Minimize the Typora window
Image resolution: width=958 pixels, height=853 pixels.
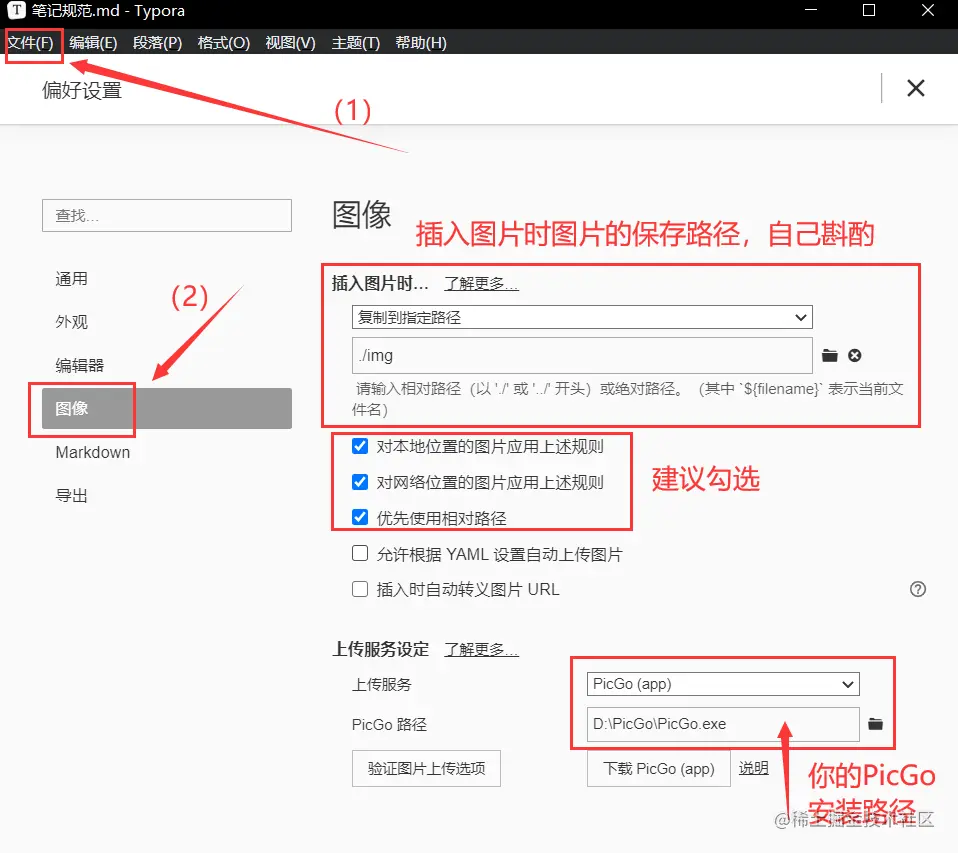[x=811, y=10]
